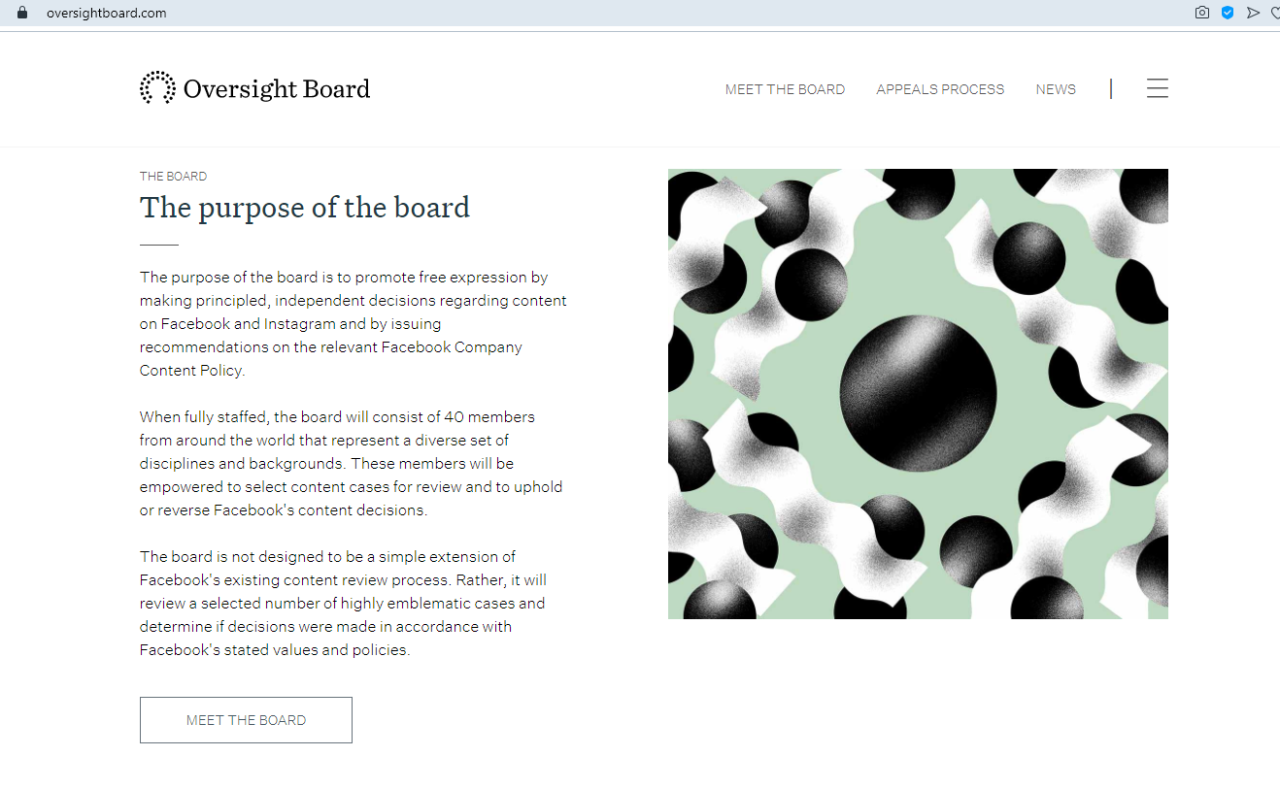This screenshot has width=1280, height=789.
Task: Click the small 'THE BOARD' section label
Action: pyautogui.click(x=173, y=176)
